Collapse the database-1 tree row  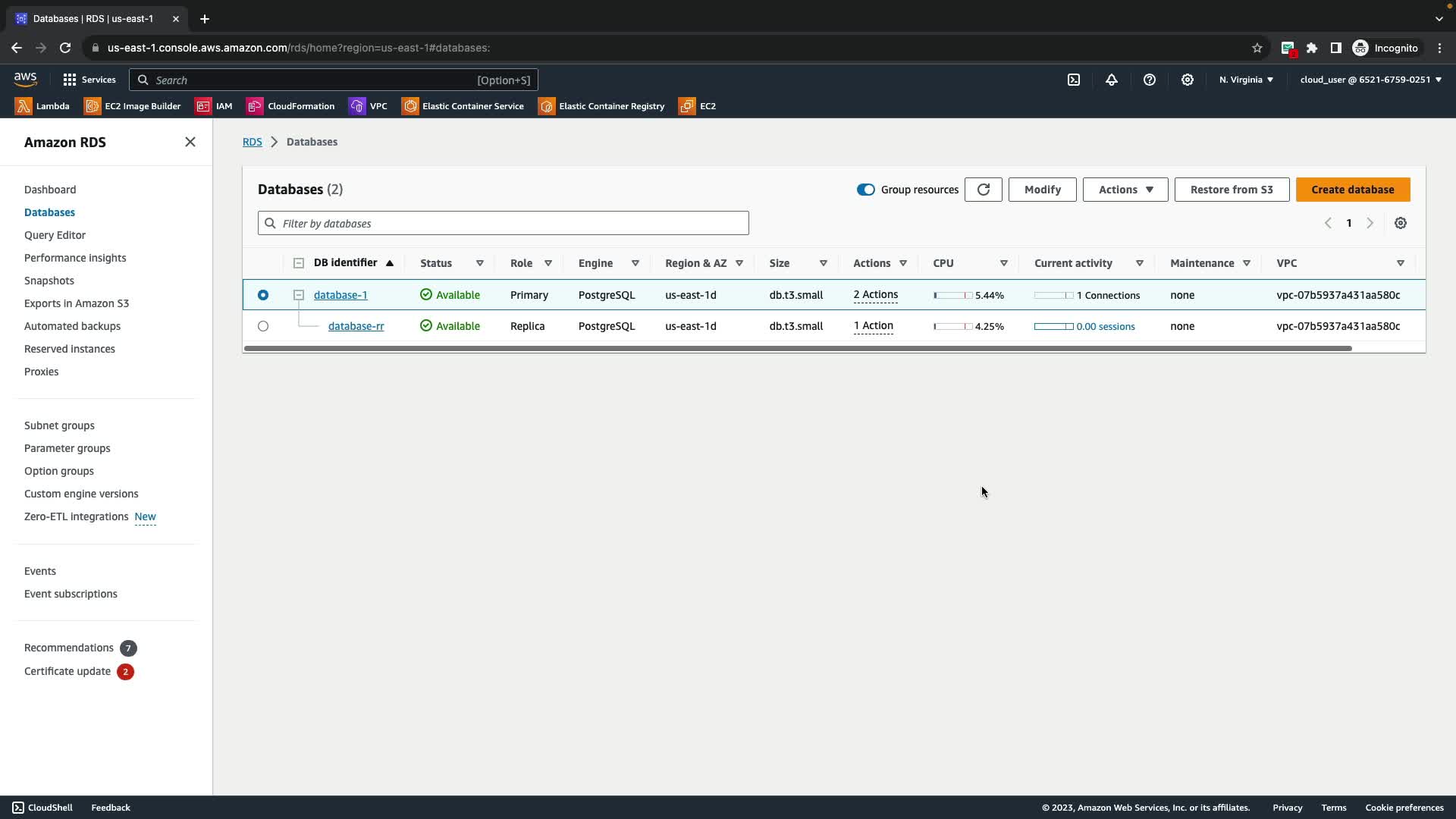[299, 295]
